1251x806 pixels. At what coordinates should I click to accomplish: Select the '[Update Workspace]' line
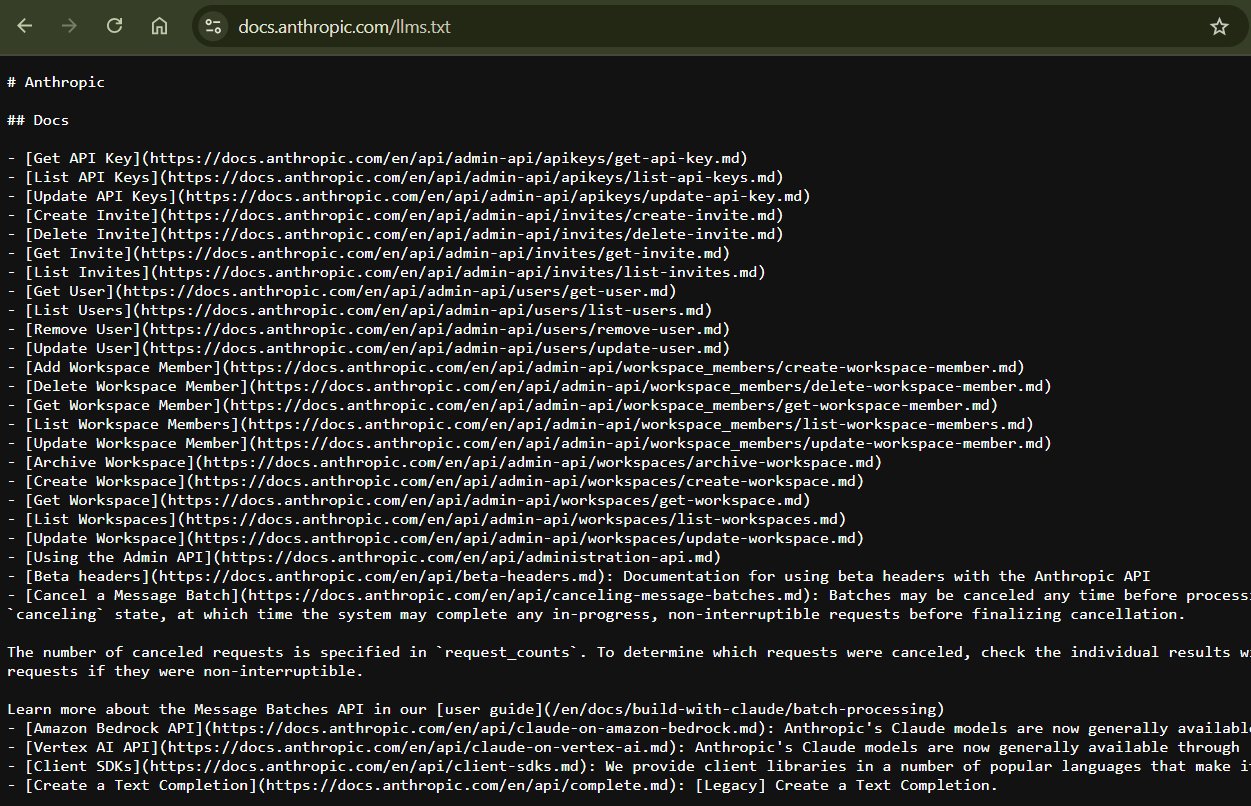tap(436, 538)
